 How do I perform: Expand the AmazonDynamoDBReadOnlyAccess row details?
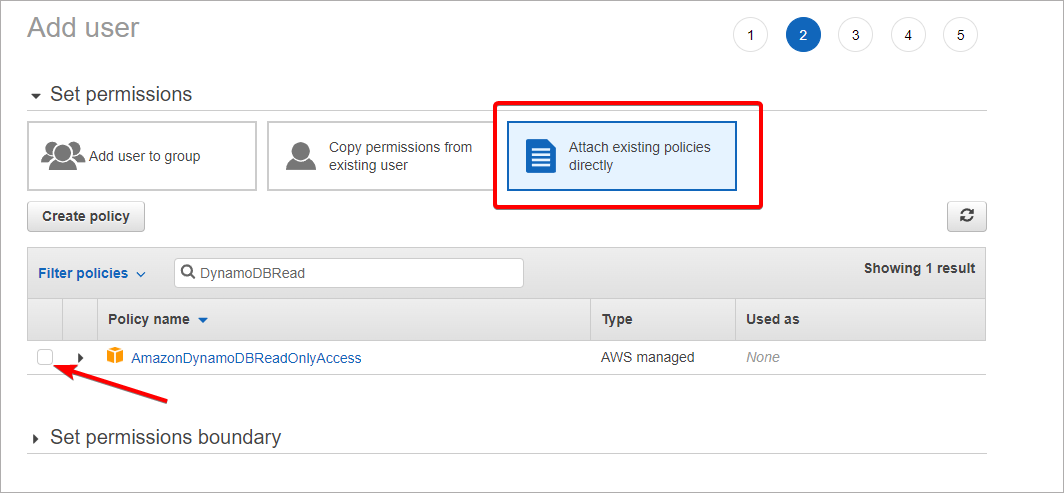point(80,358)
